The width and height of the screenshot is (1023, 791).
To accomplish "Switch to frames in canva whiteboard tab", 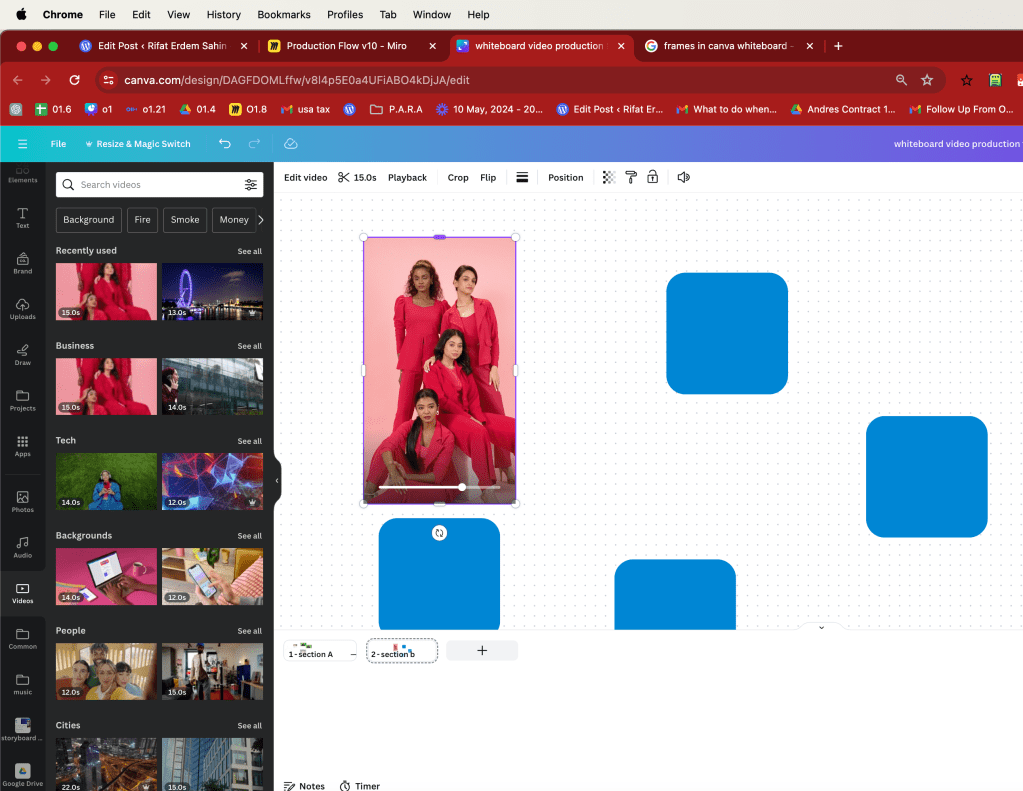I will coord(724,46).
